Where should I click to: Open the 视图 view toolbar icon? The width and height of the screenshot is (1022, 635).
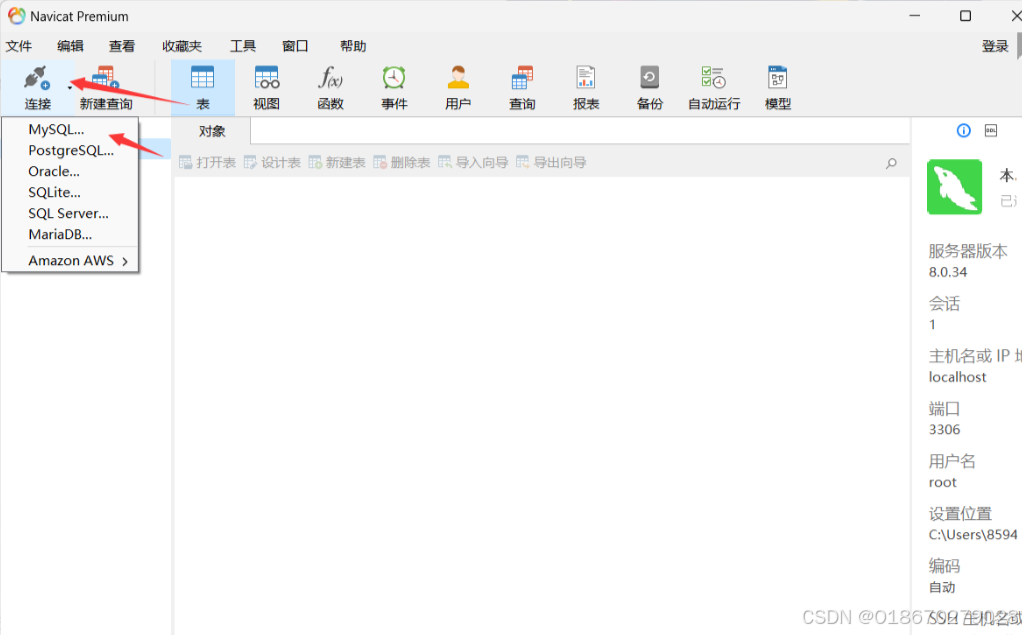(x=267, y=78)
